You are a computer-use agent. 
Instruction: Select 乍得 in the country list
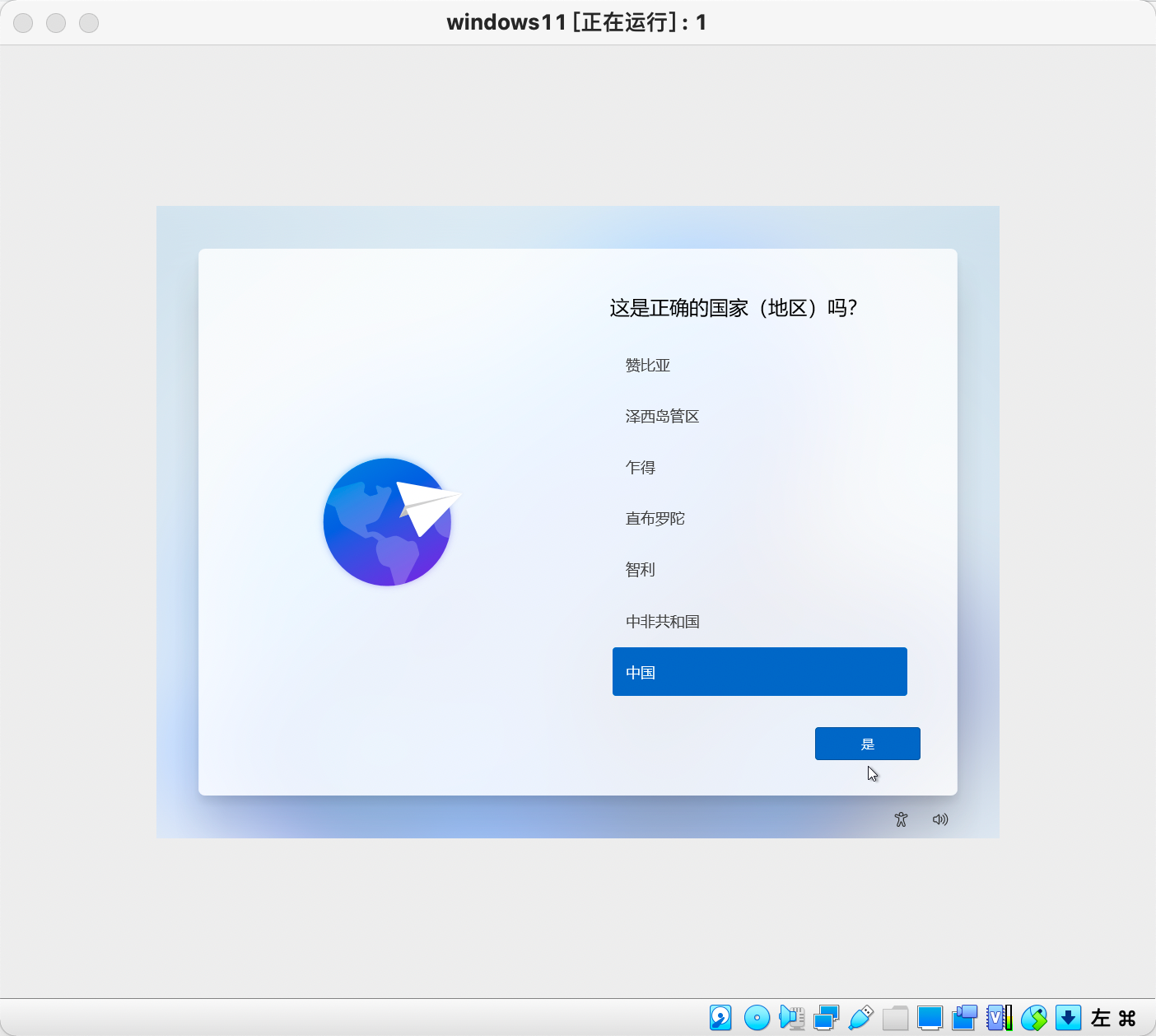(760, 468)
